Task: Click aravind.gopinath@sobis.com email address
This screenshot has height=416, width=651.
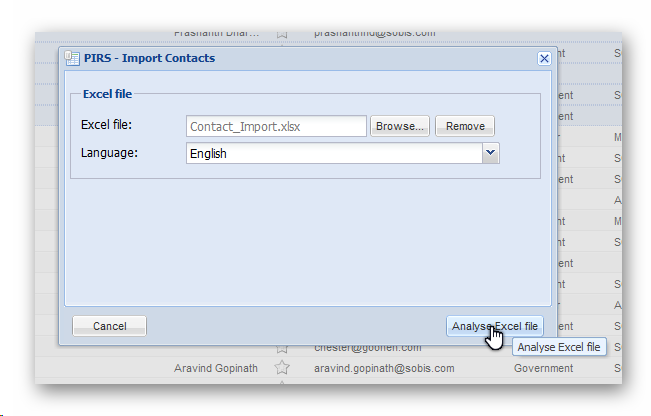Action: coord(384,368)
